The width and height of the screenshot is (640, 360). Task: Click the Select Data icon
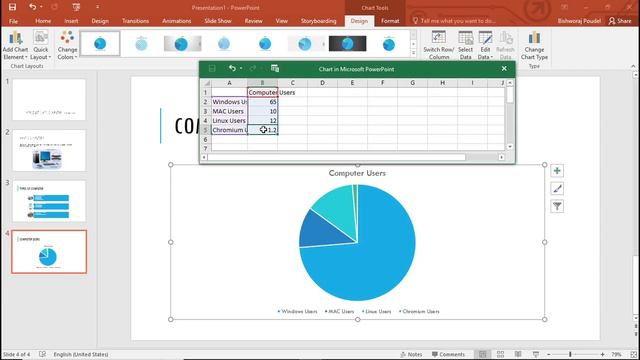[x=465, y=38]
